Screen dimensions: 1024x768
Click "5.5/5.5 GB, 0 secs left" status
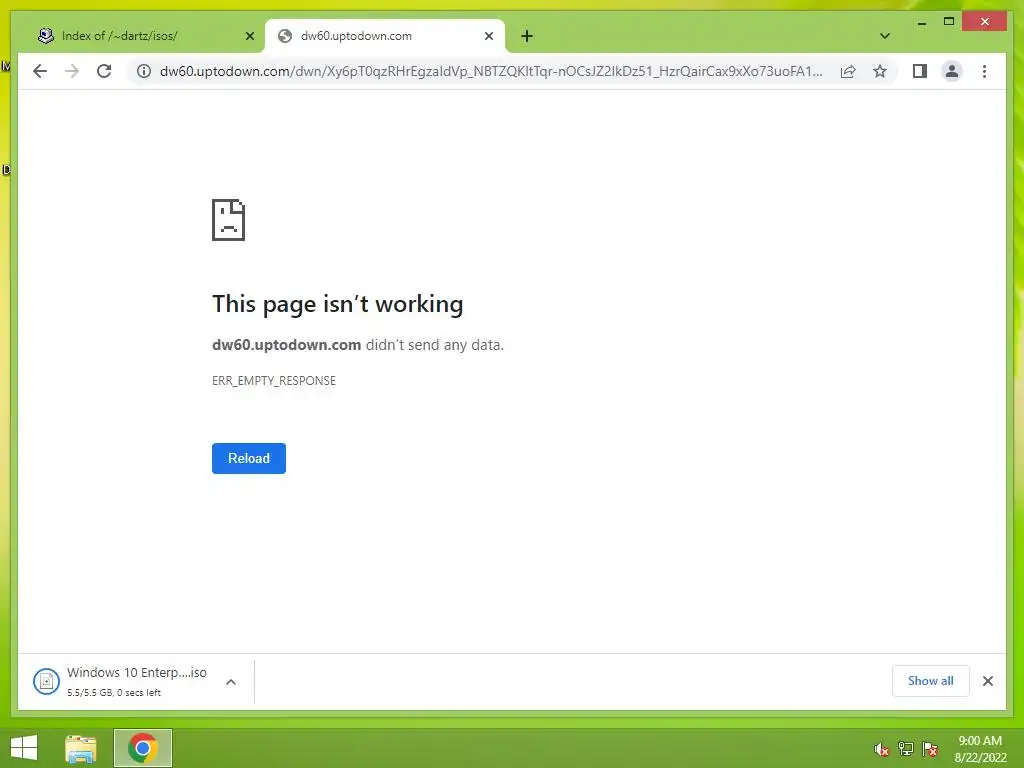coord(114,693)
